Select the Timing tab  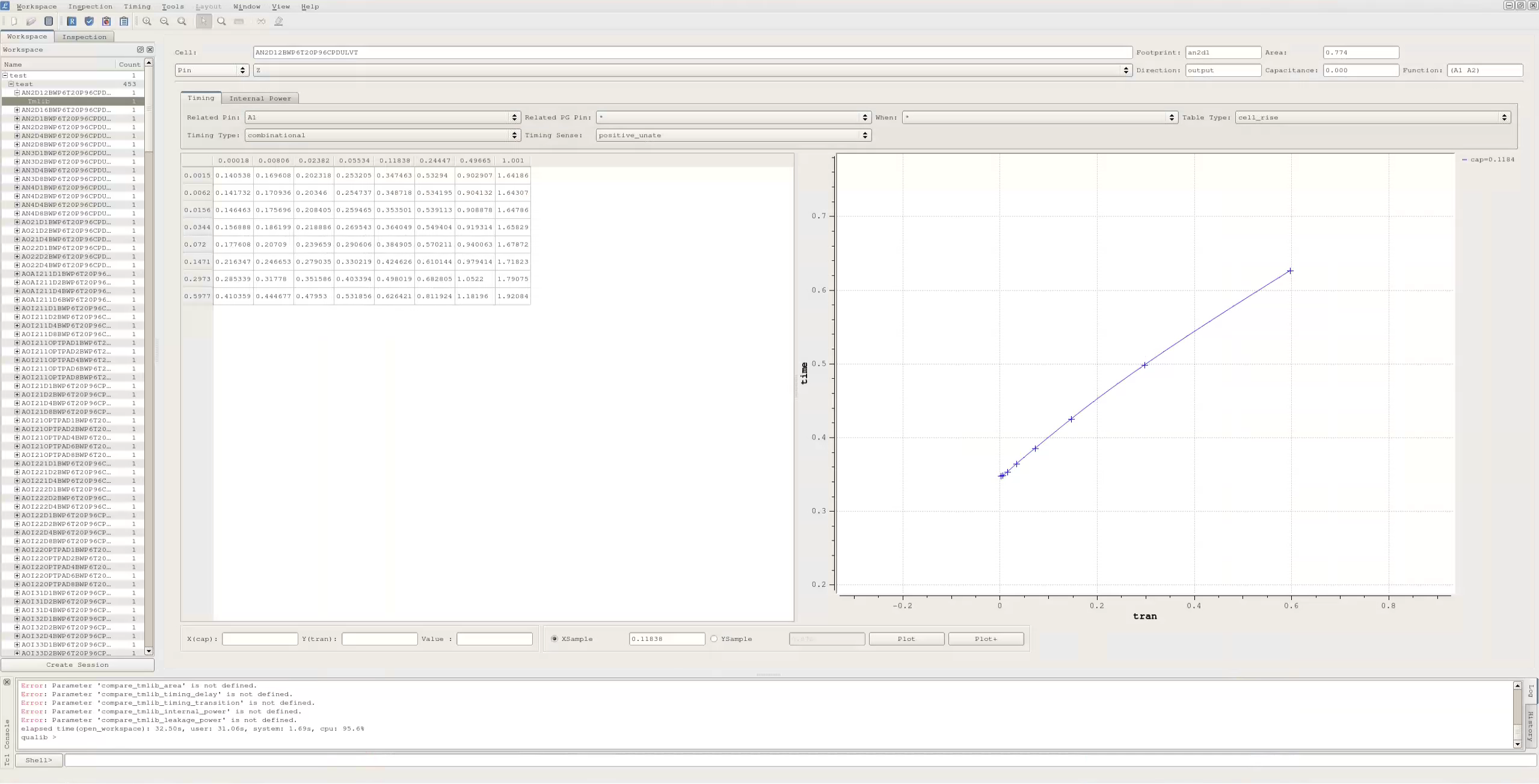coord(200,97)
